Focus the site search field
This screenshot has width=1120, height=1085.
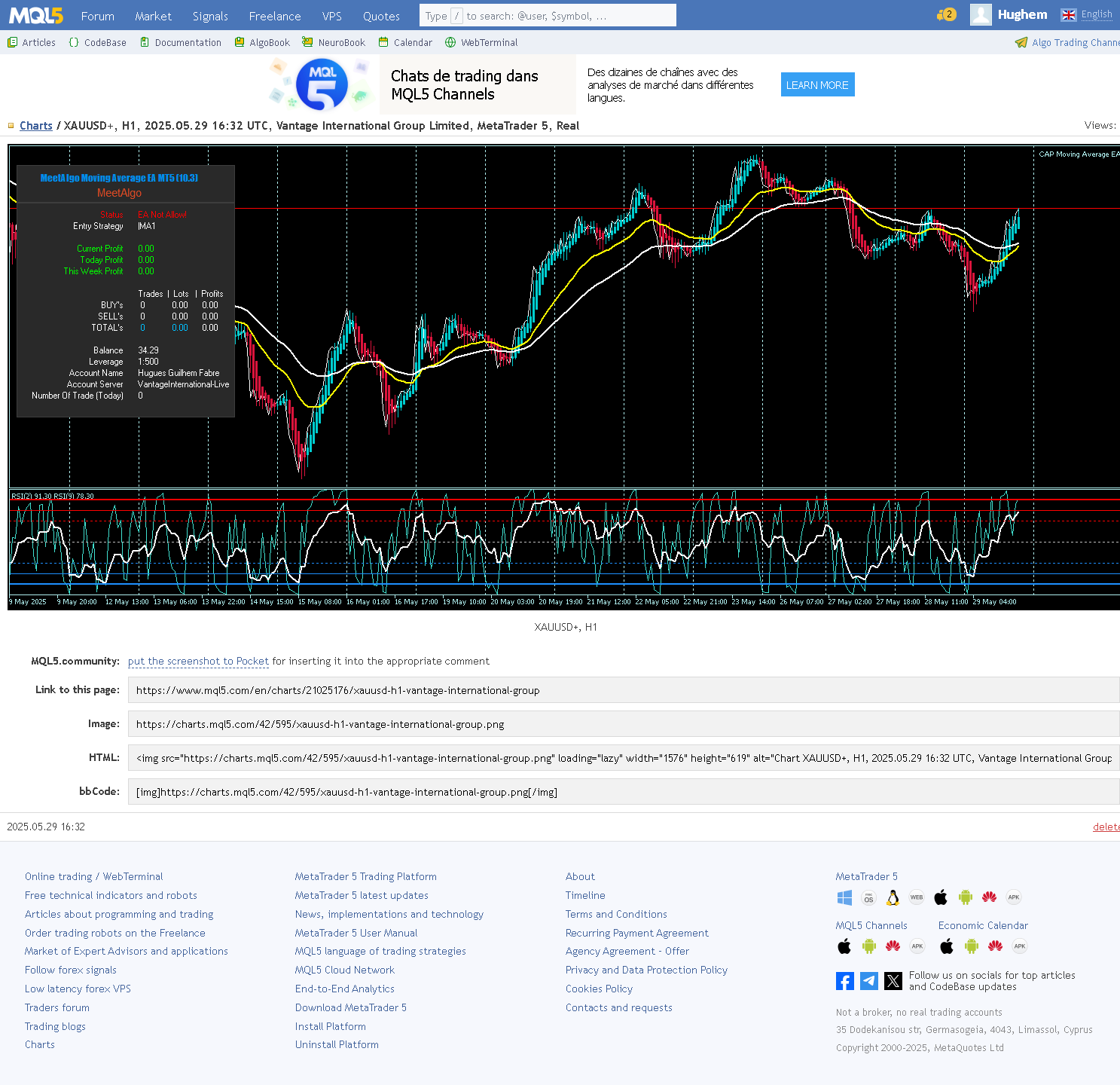(548, 15)
